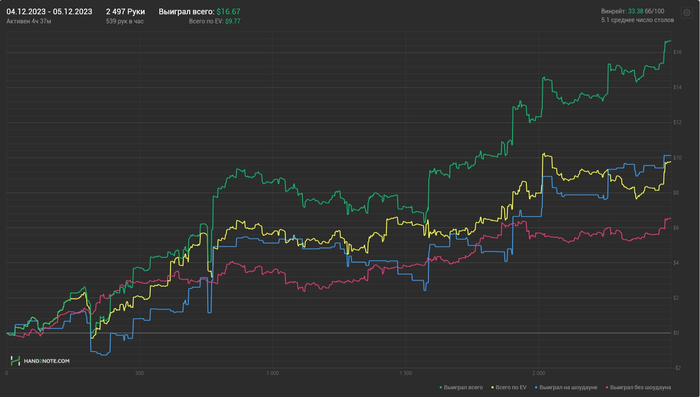Click the $16 y-axis label
Screen dimensions: 700x397
point(677,52)
